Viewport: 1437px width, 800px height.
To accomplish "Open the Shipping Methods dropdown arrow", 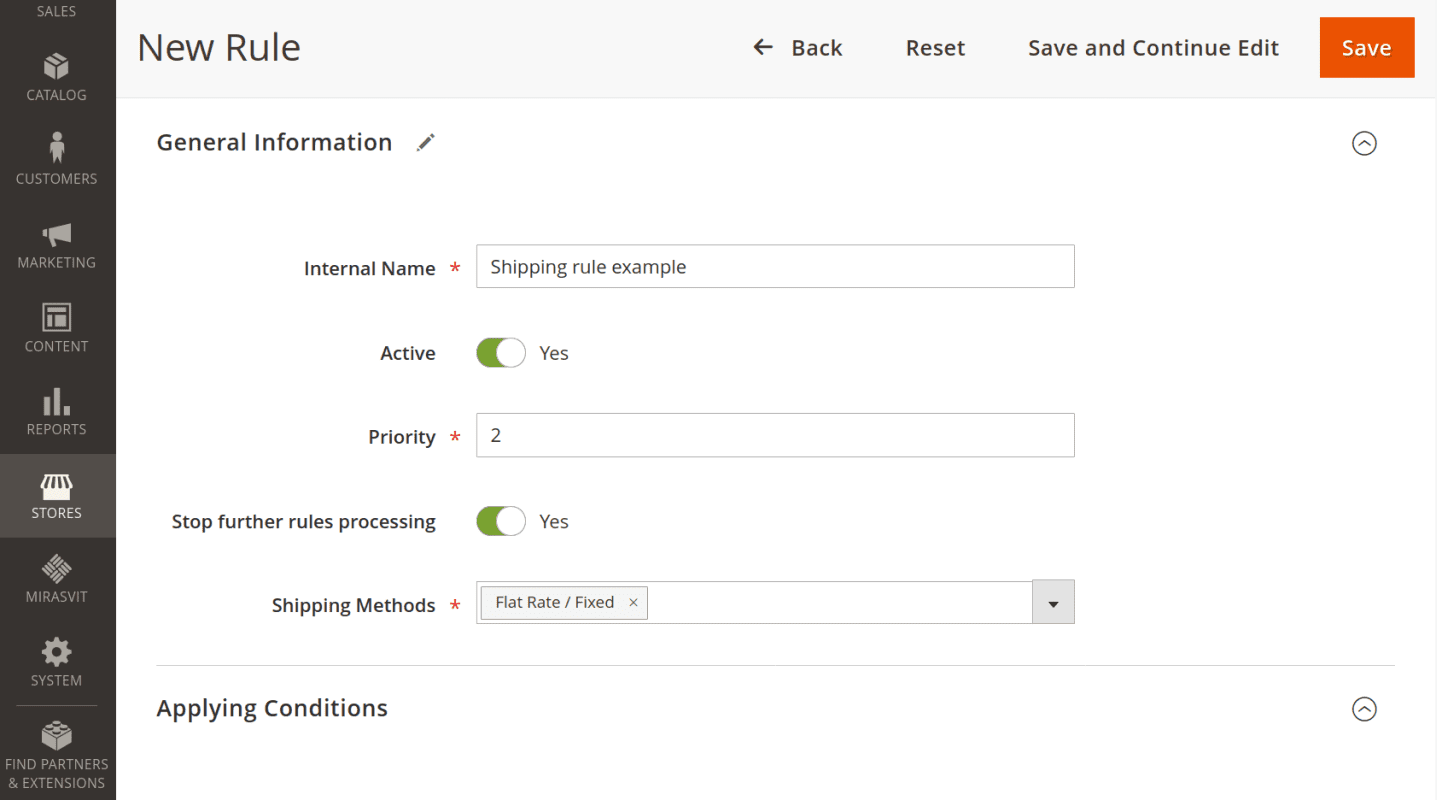I will [x=1053, y=602].
